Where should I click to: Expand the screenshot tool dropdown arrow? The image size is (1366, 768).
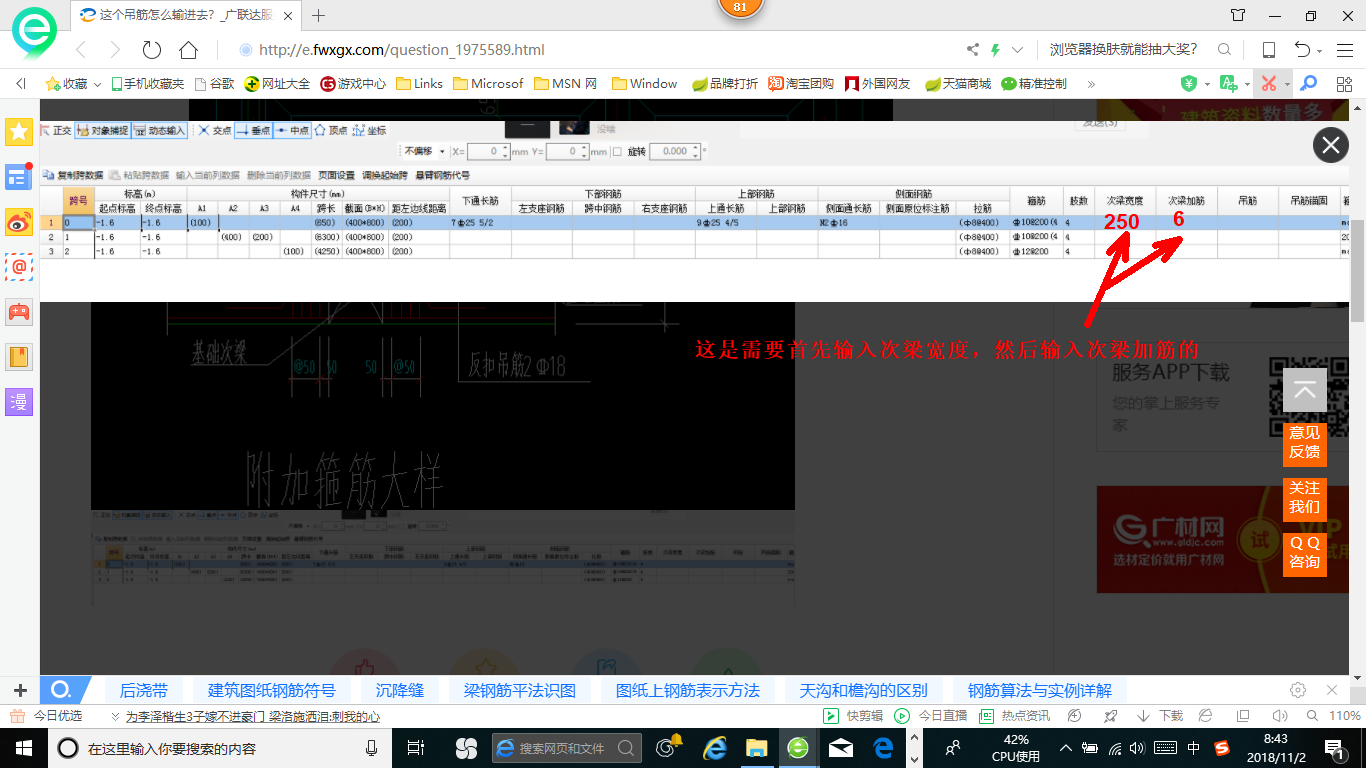pyautogui.click(x=1287, y=85)
